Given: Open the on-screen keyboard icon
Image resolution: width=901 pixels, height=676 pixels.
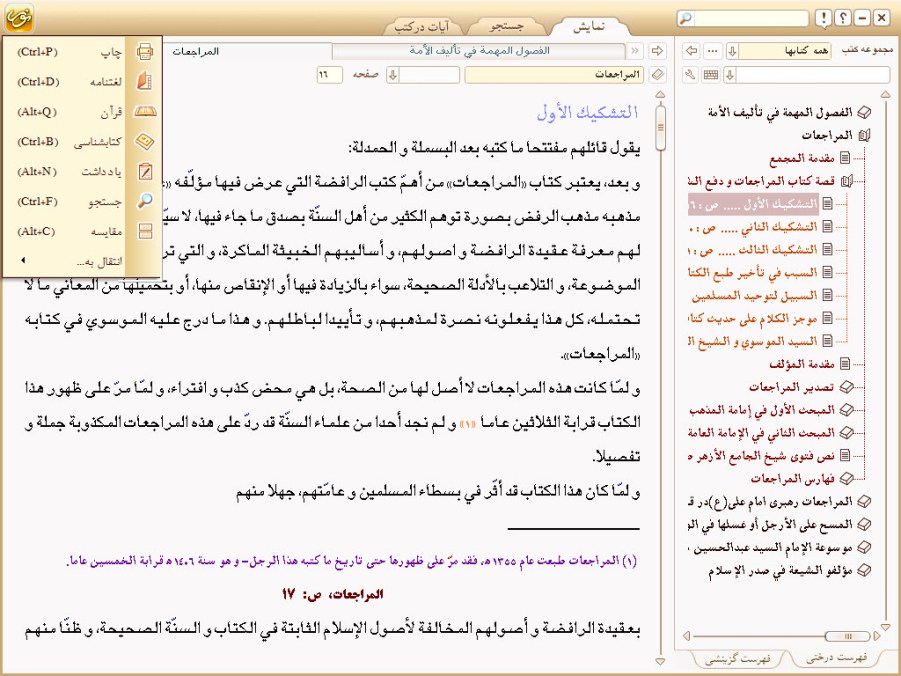Looking at the screenshot, I should pyautogui.click(x=711, y=75).
